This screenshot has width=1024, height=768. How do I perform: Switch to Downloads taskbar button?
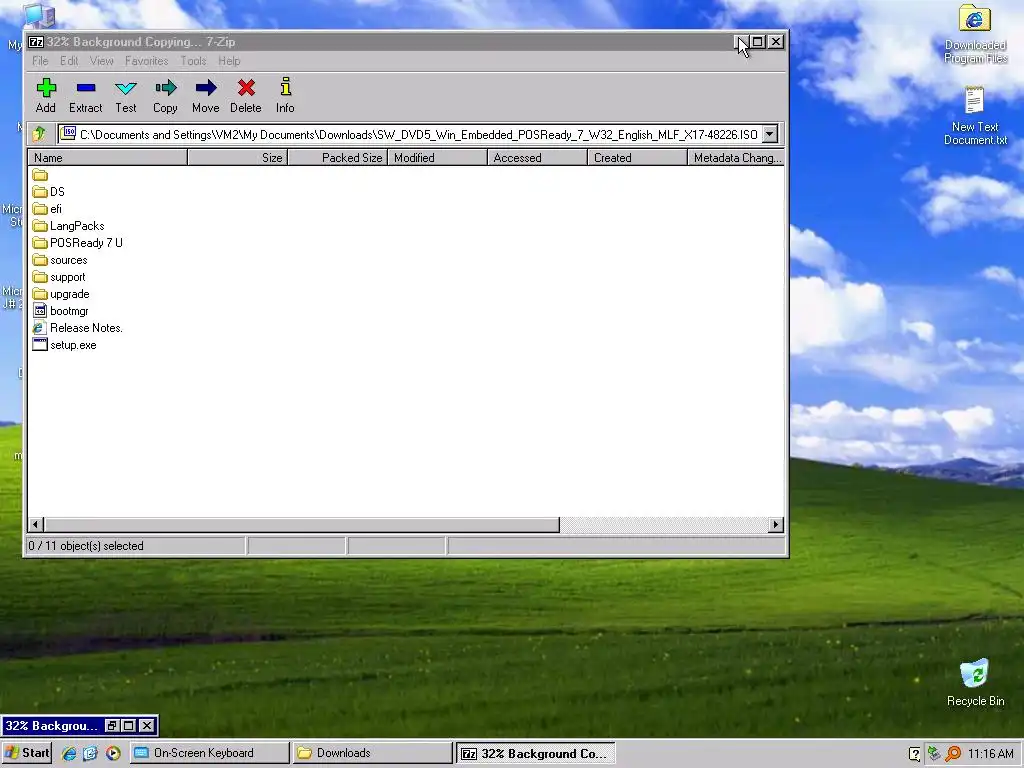[x=372, y=753]
